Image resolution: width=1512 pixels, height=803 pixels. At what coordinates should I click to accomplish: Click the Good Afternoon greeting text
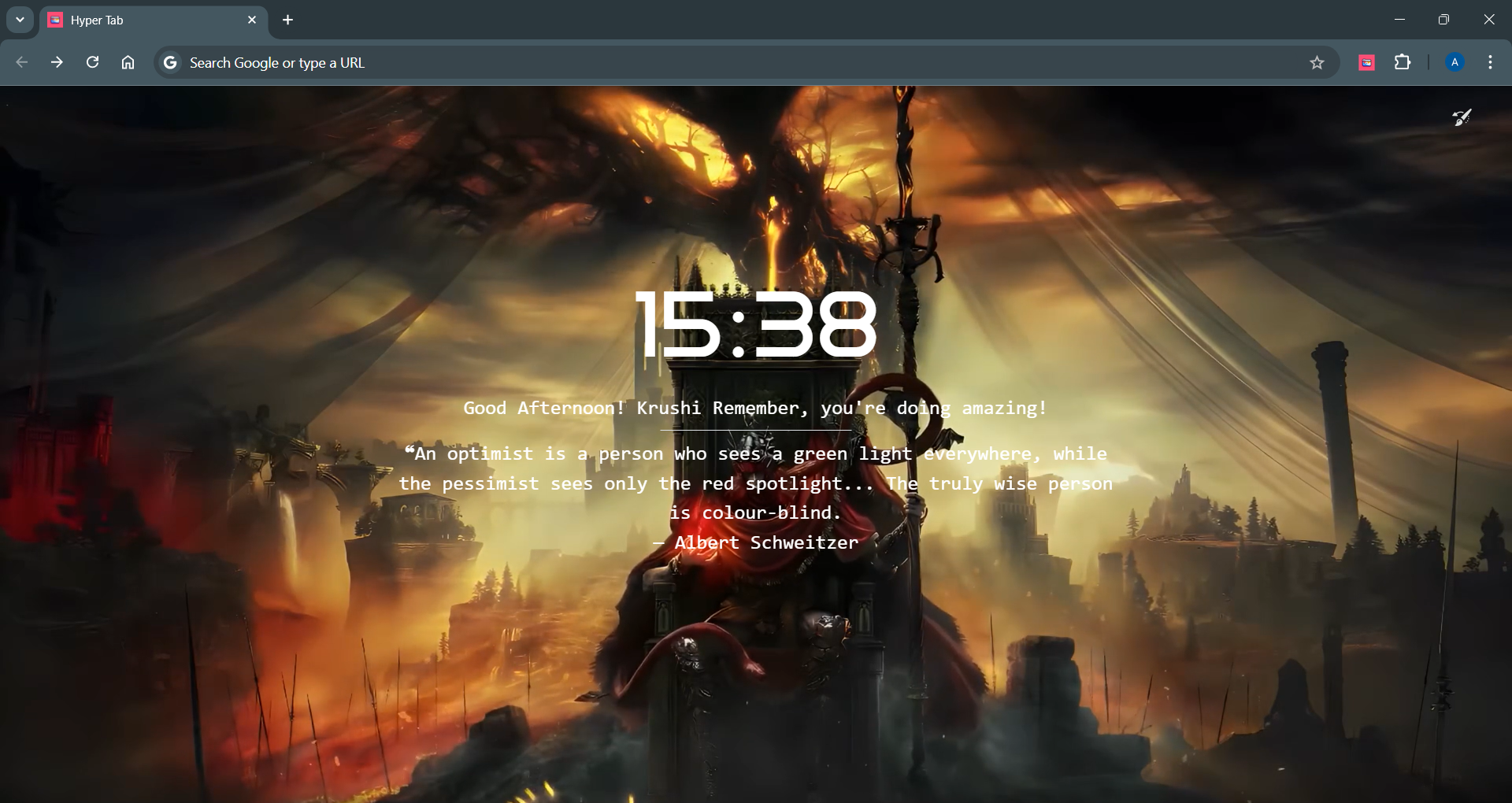point(755,408)
